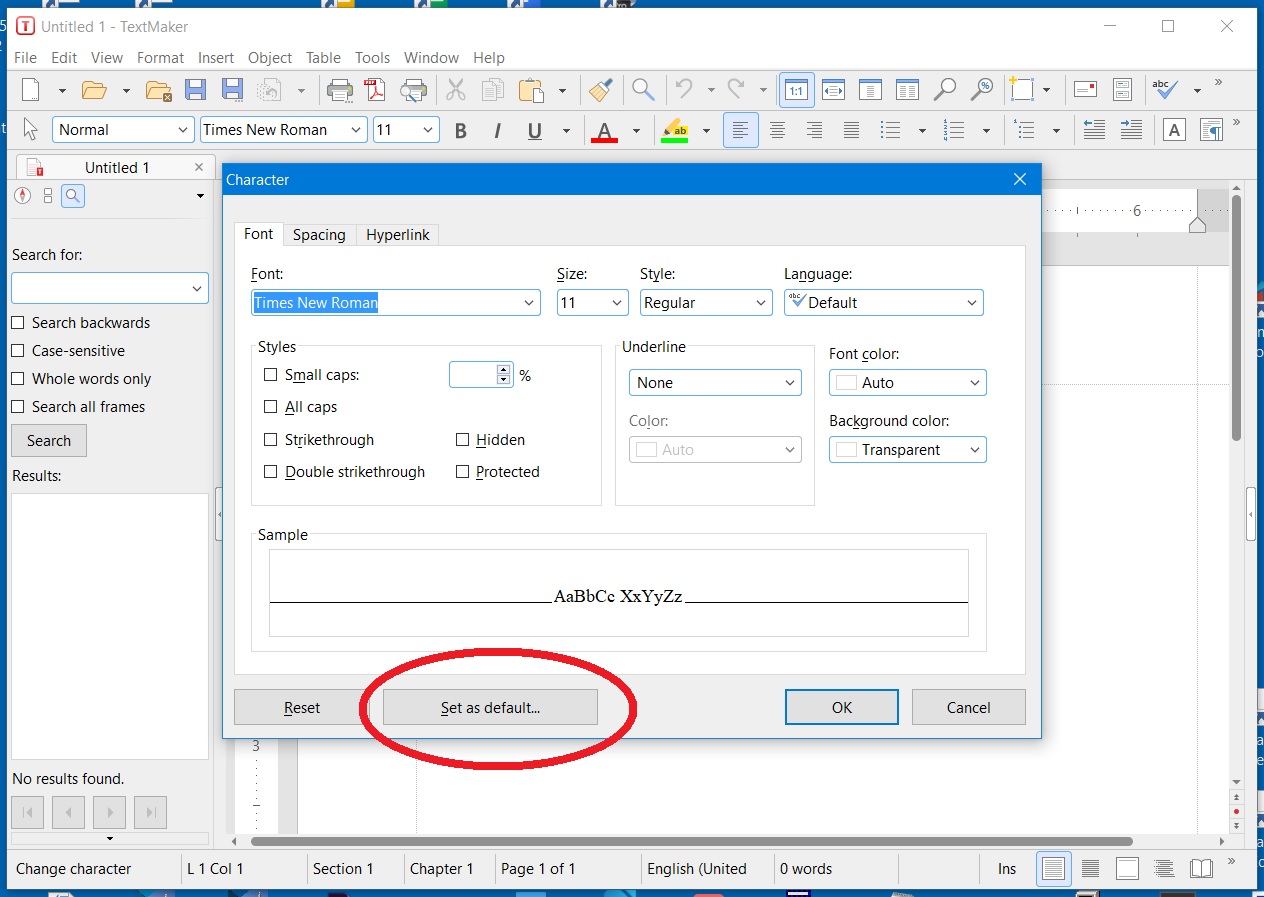Viewport: 1264px width, 897px height.
Task: Click the Italic formatting icon
Action: coord(497,130)
